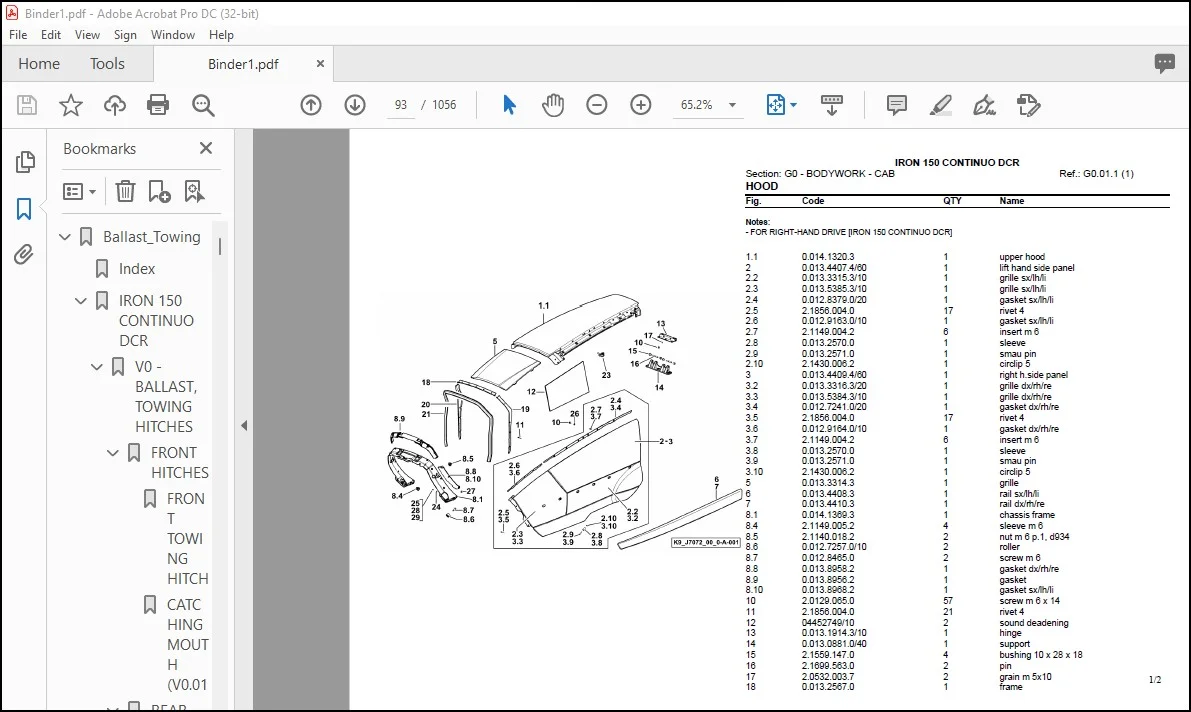
Task: Open the Window menu
Action: click(172, 35)
